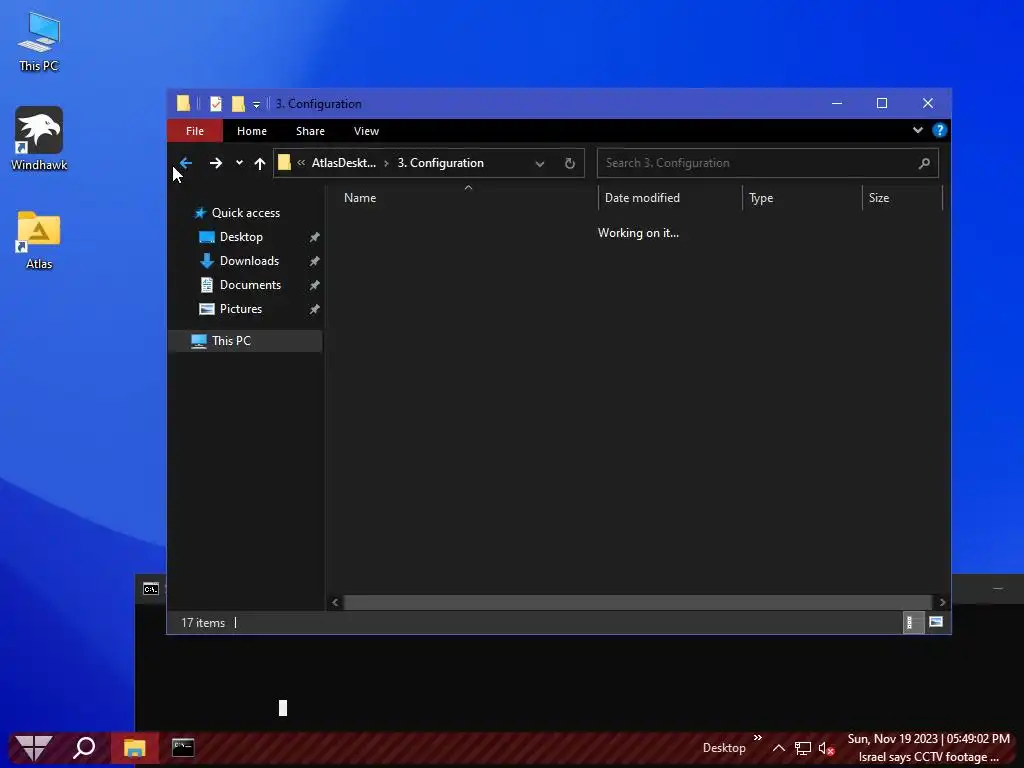Click the pin icon beside Pictures
The height and width of the screenshot is (768, 1024).
(x=314, y=309)
